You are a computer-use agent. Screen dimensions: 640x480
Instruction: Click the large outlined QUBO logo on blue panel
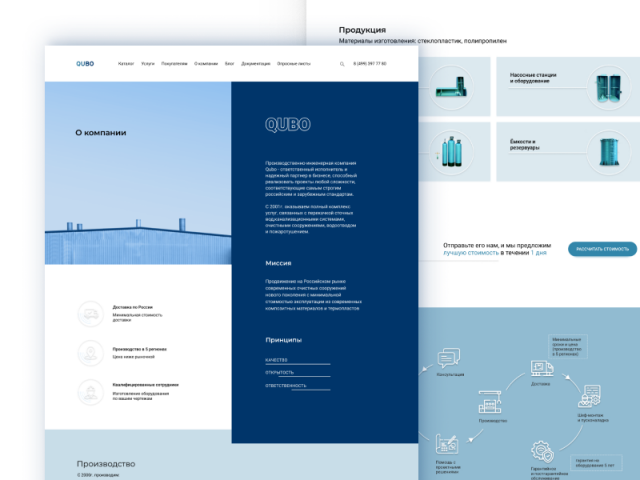(x=288, y=124)
